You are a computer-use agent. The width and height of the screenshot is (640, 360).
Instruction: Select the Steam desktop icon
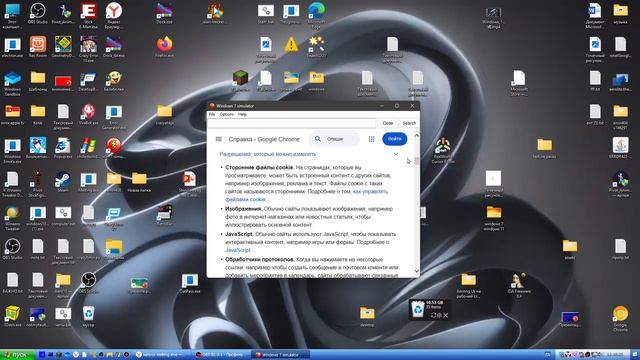[63, 182]
